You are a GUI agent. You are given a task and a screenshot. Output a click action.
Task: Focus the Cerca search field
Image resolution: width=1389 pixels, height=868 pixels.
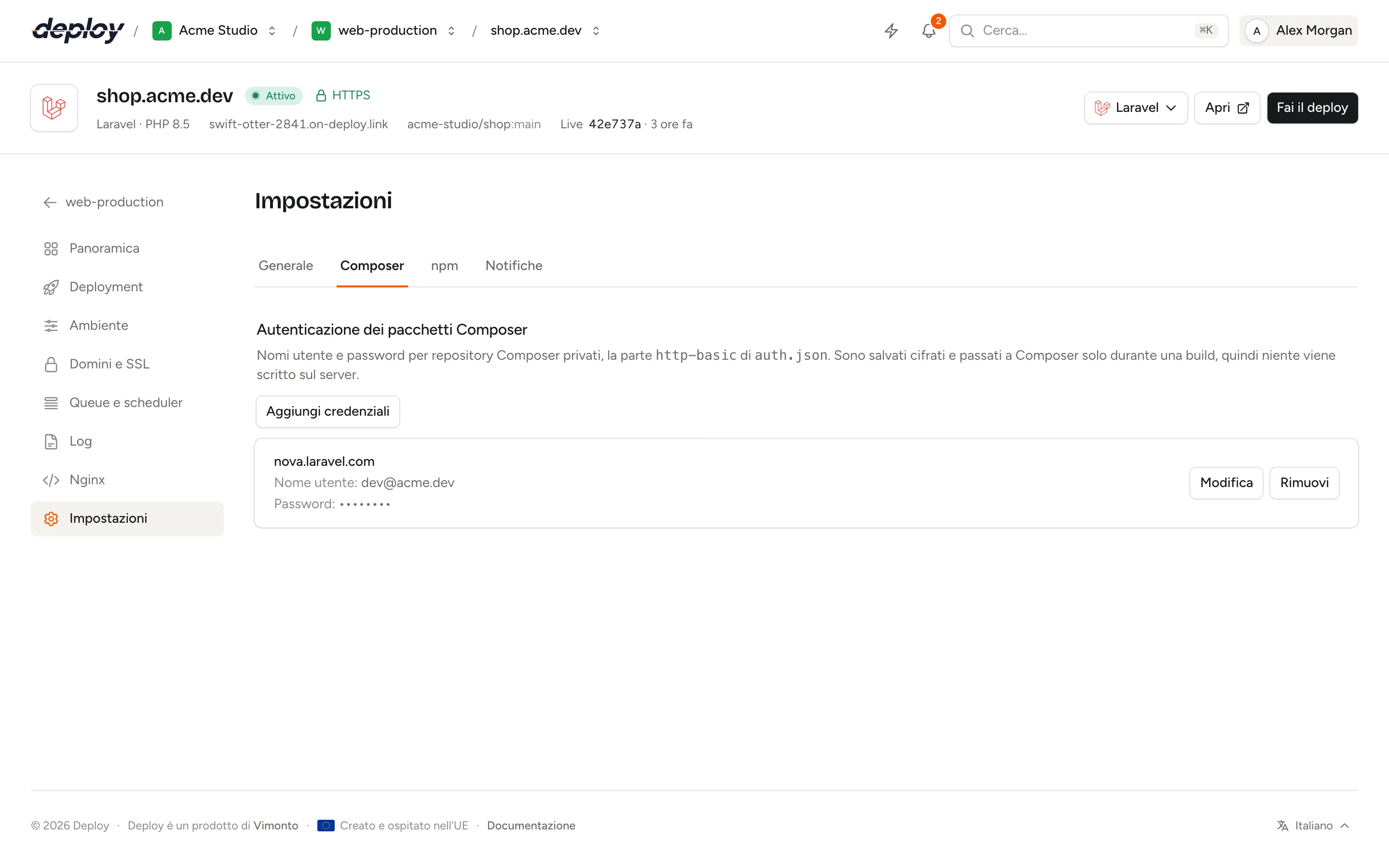pyautogui.click(x=1088, y=31)
